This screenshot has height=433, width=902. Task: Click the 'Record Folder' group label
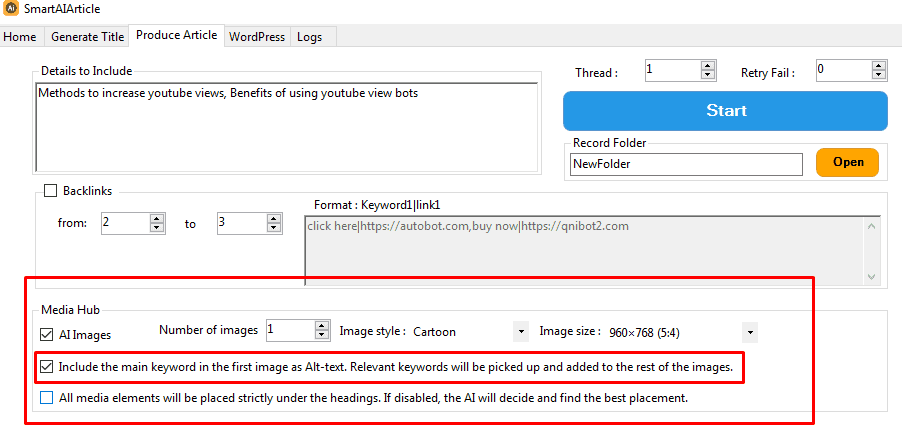(x=609, y=143)
